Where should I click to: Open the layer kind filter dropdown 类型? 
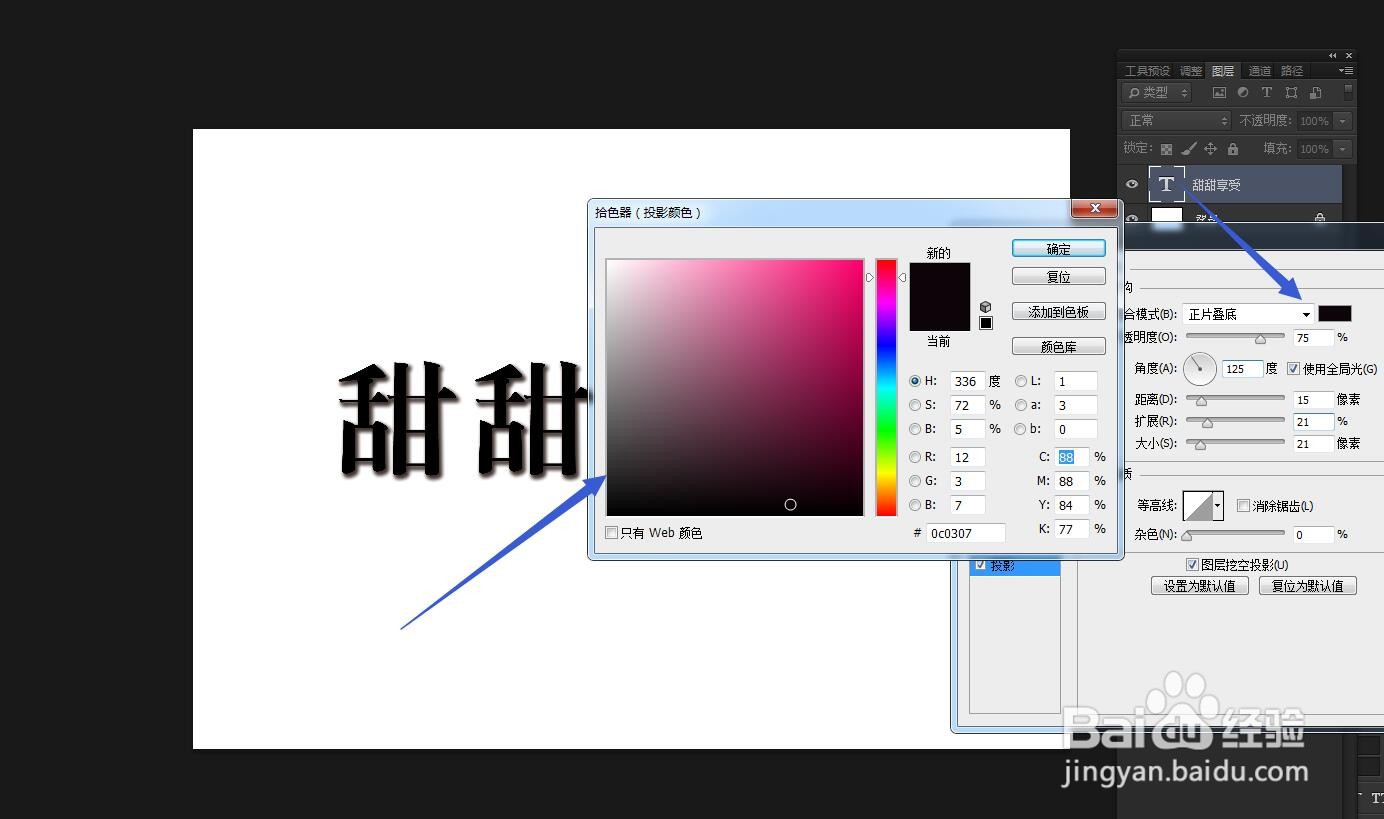click(x=1157, y=92)
